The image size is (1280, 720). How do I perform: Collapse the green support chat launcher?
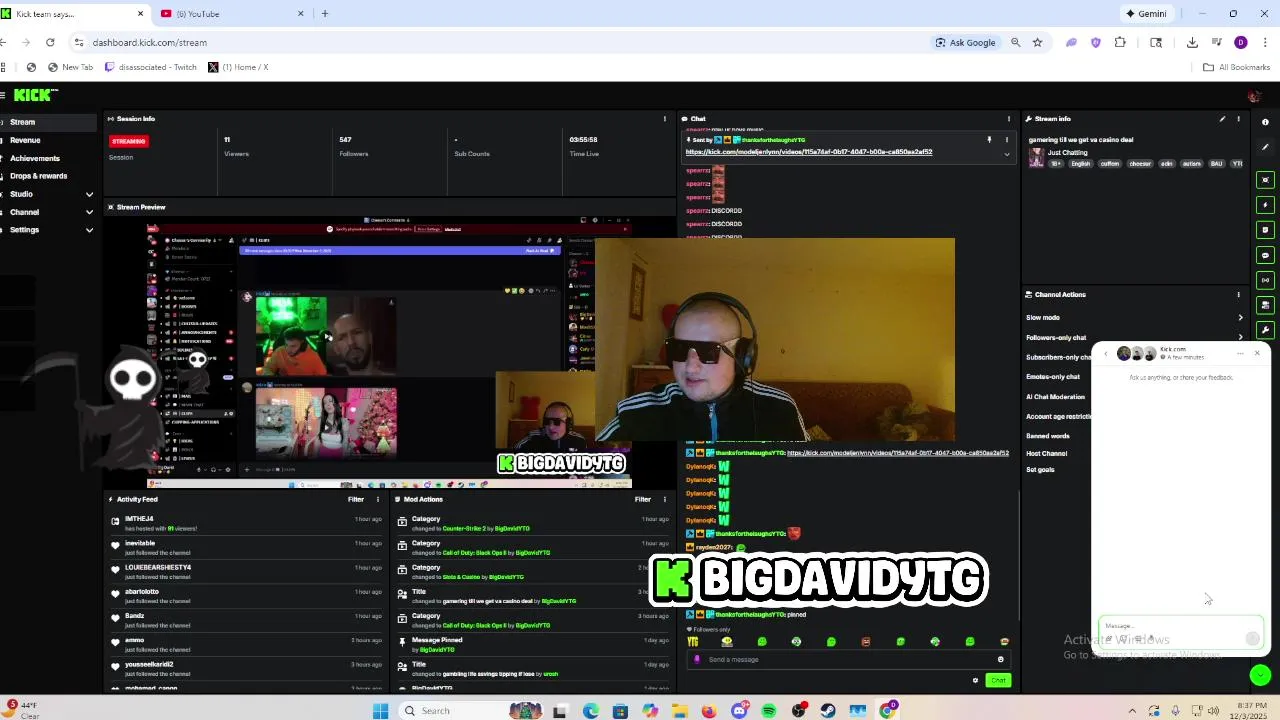(1260, 676)
